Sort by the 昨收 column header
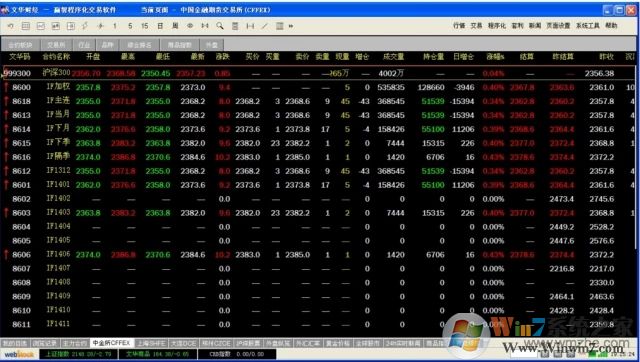The image size is (640, 362). (606, 57)
